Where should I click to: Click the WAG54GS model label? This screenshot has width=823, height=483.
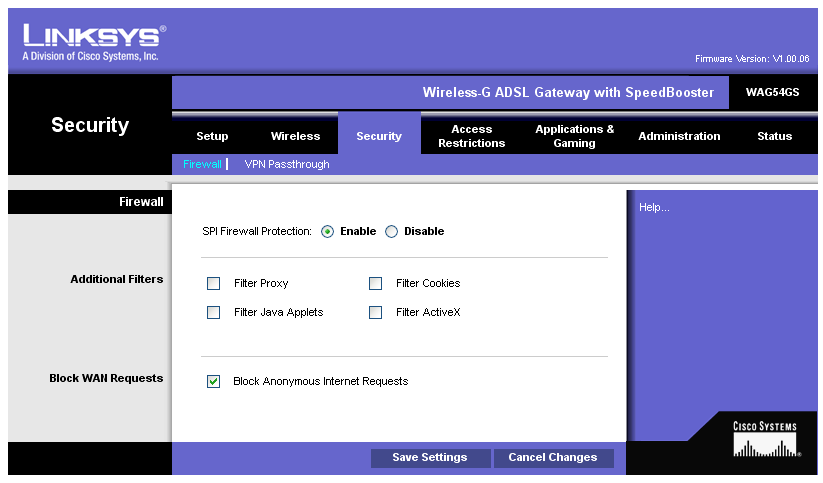click(x=773, y=92)
